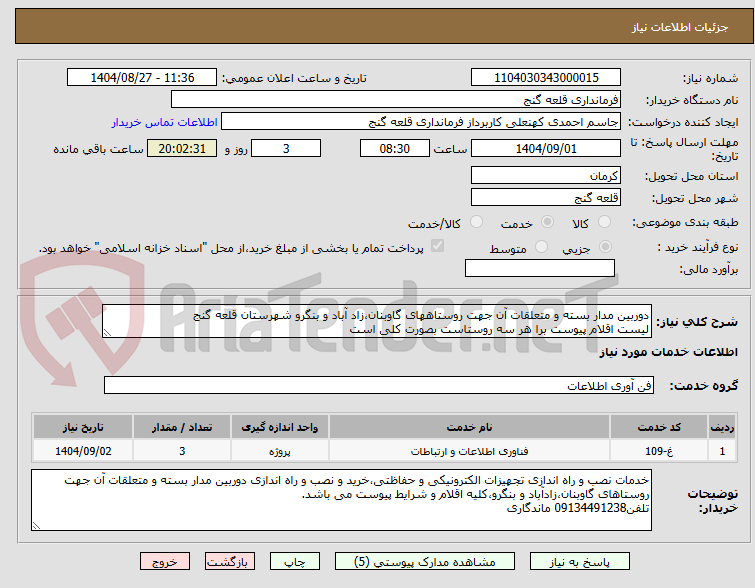Click the resize grip of توضیحات خریدار box
Image resolution: width=755 pixels, height=588 pixels.
36,526
